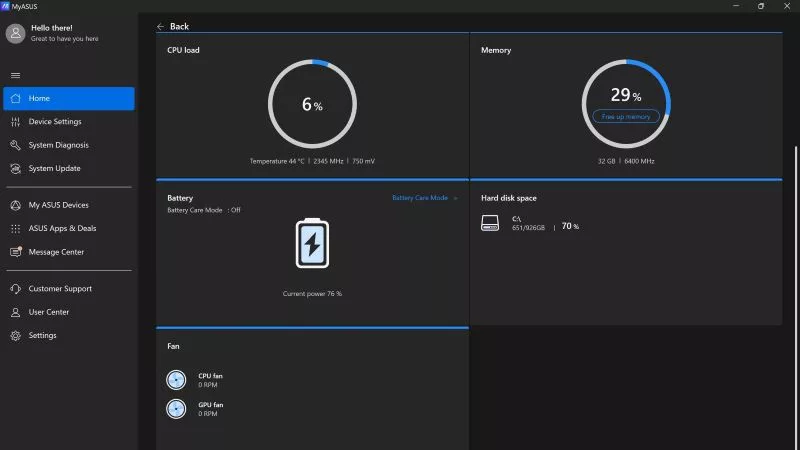This screenshot has height=450, width=800.
Task: Click the 'Memory' heading
Action: 496,50
